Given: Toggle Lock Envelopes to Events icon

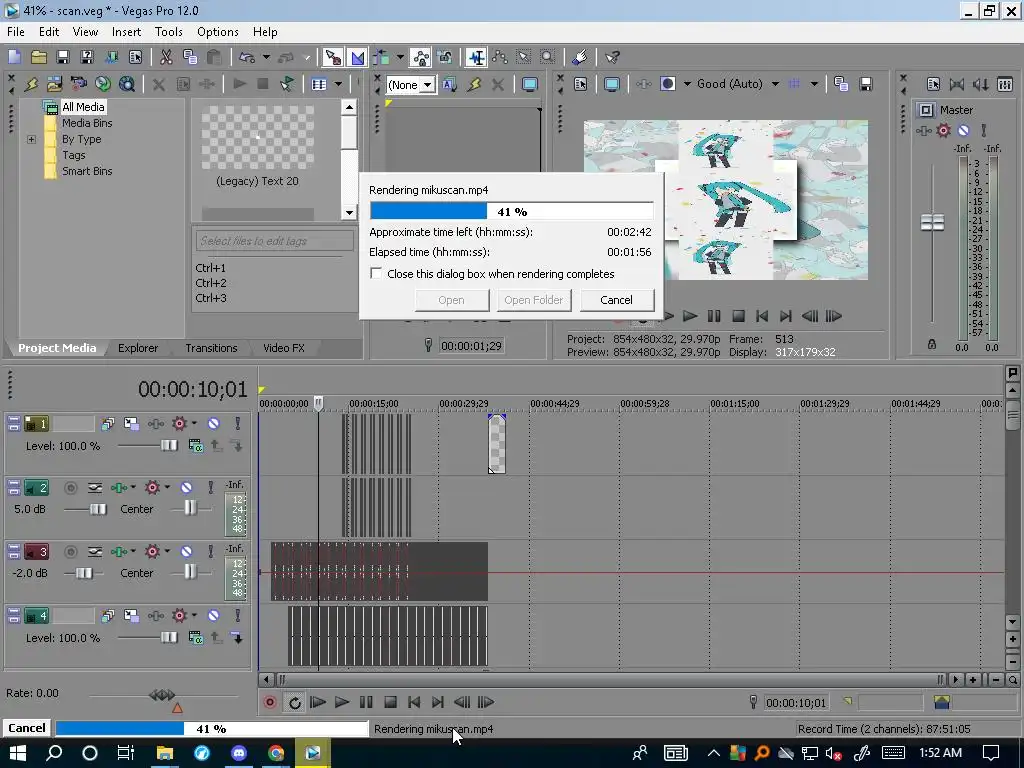Looking at the screenshot, I should coord(421,57).
